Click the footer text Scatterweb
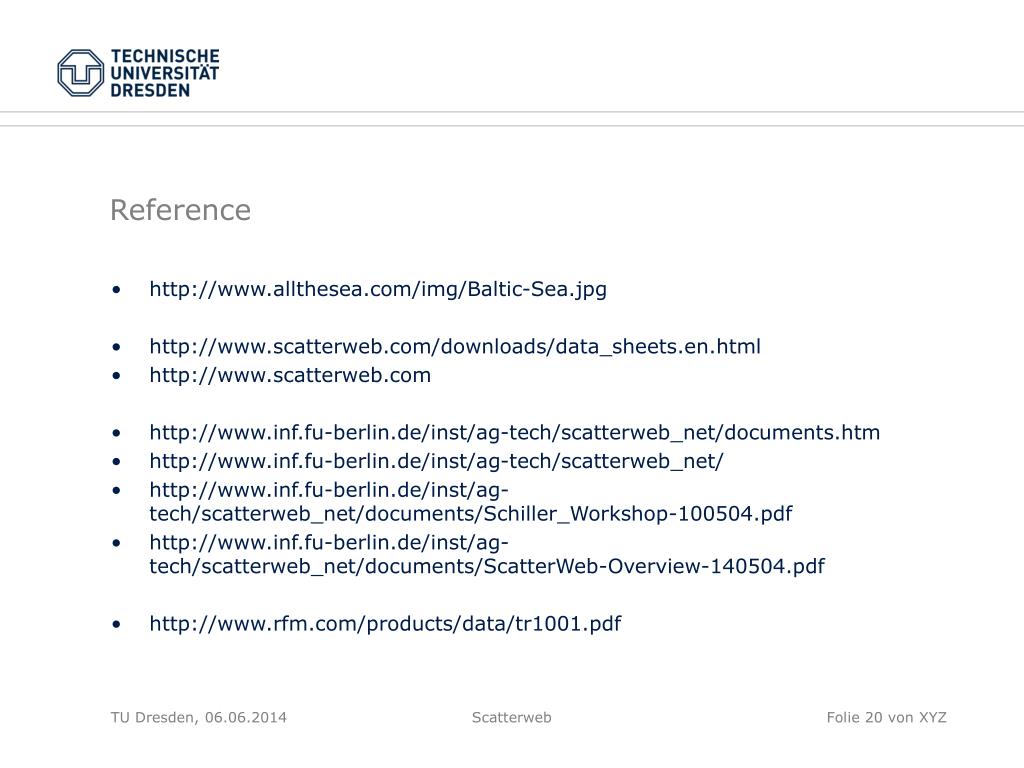1024x768 pixels. tap(511, 718)
